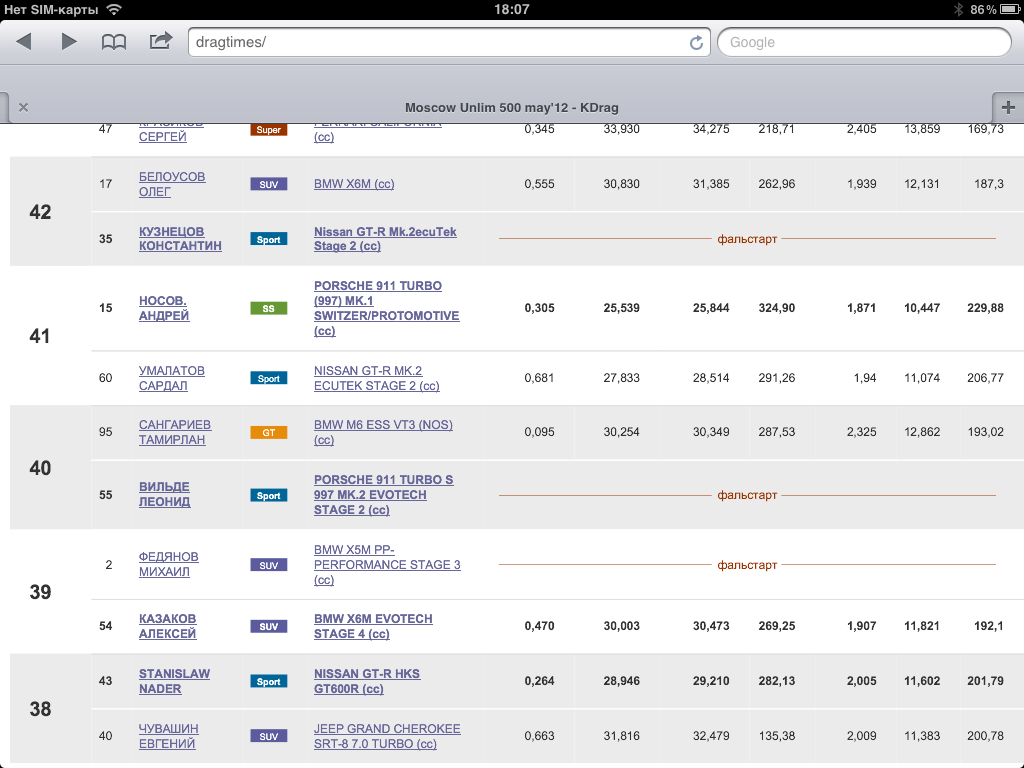Click the Sport badge in Умалатов's row

(268, 378)
